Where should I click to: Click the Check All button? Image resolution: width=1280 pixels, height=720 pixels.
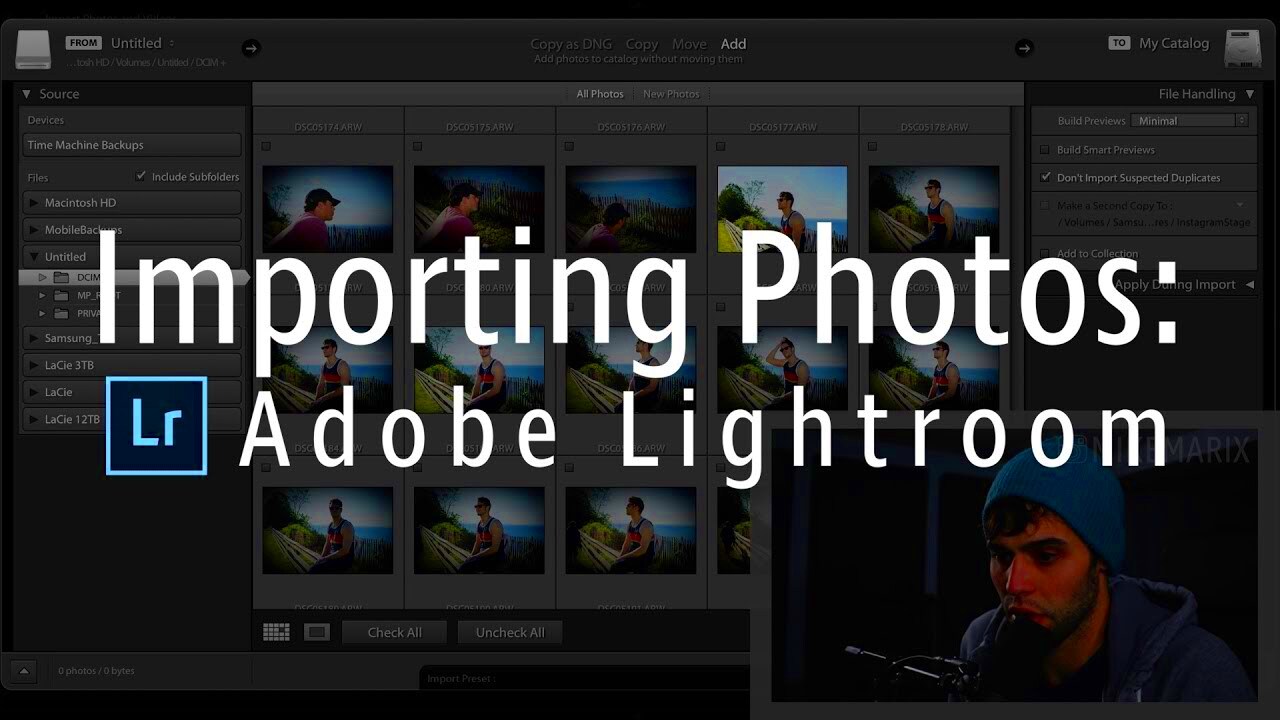pos(394,632)
